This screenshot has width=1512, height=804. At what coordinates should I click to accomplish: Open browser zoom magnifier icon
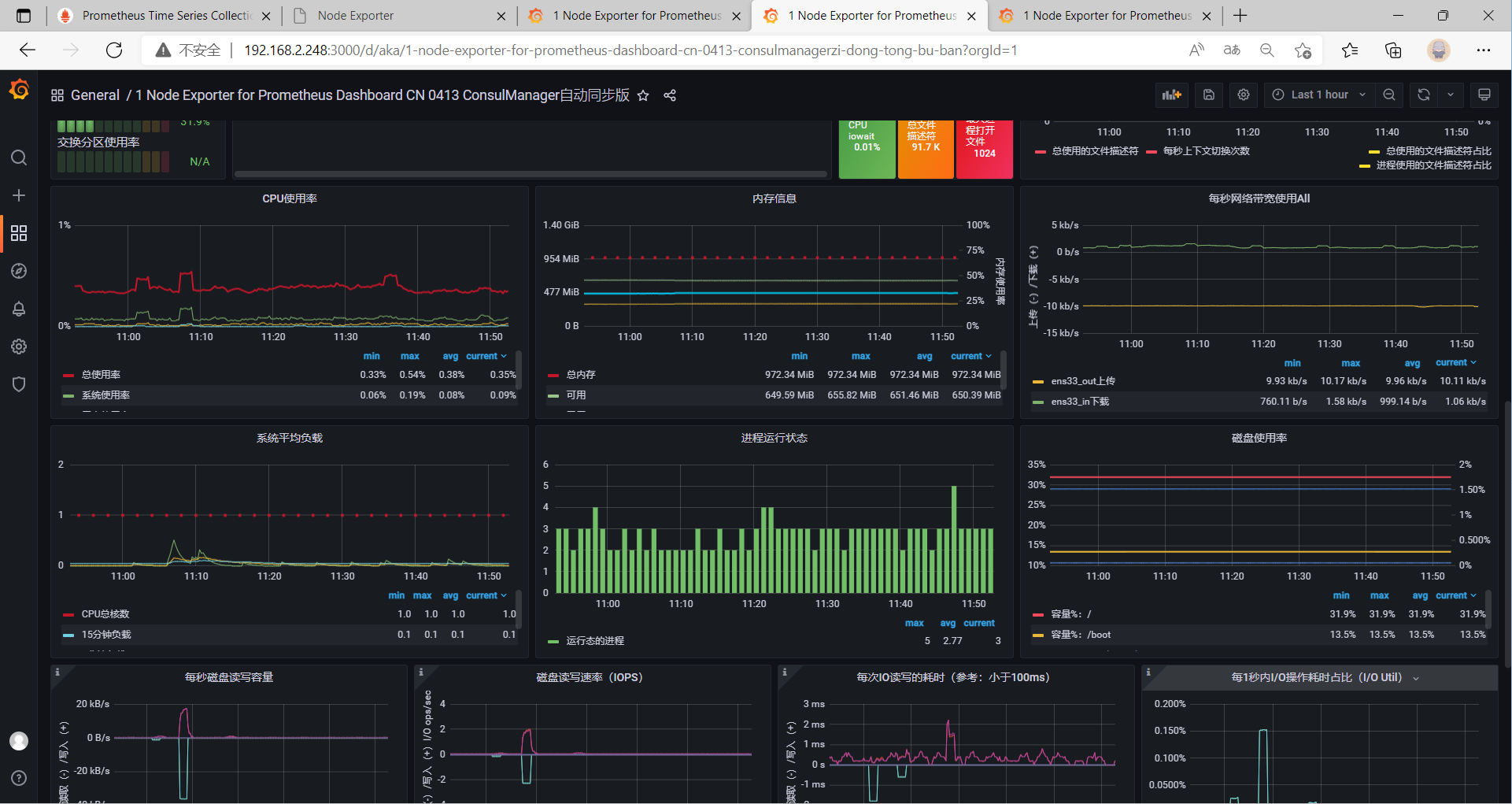pyautogui.click(x=1267, y=50)
